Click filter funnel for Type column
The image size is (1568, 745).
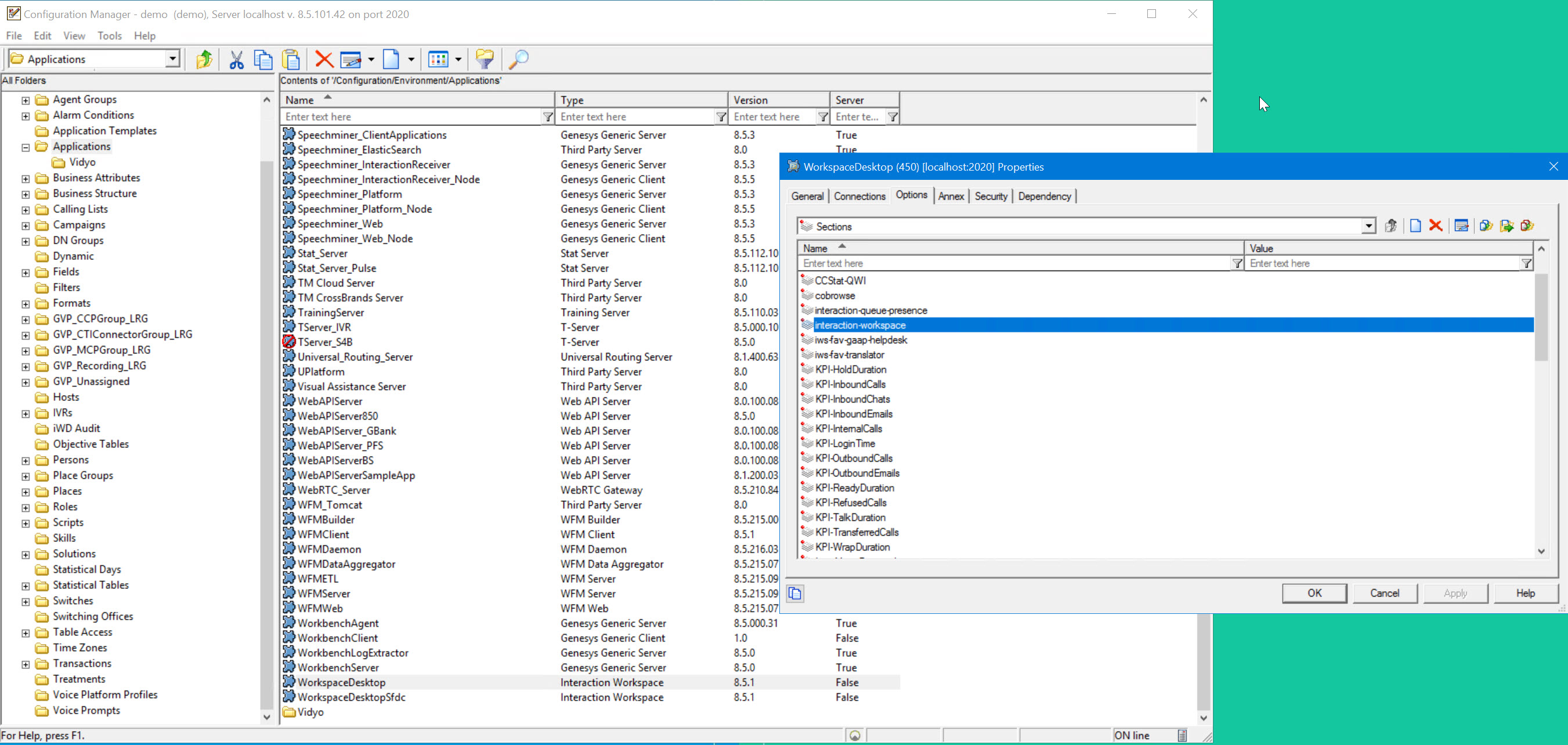coord(721,117)
